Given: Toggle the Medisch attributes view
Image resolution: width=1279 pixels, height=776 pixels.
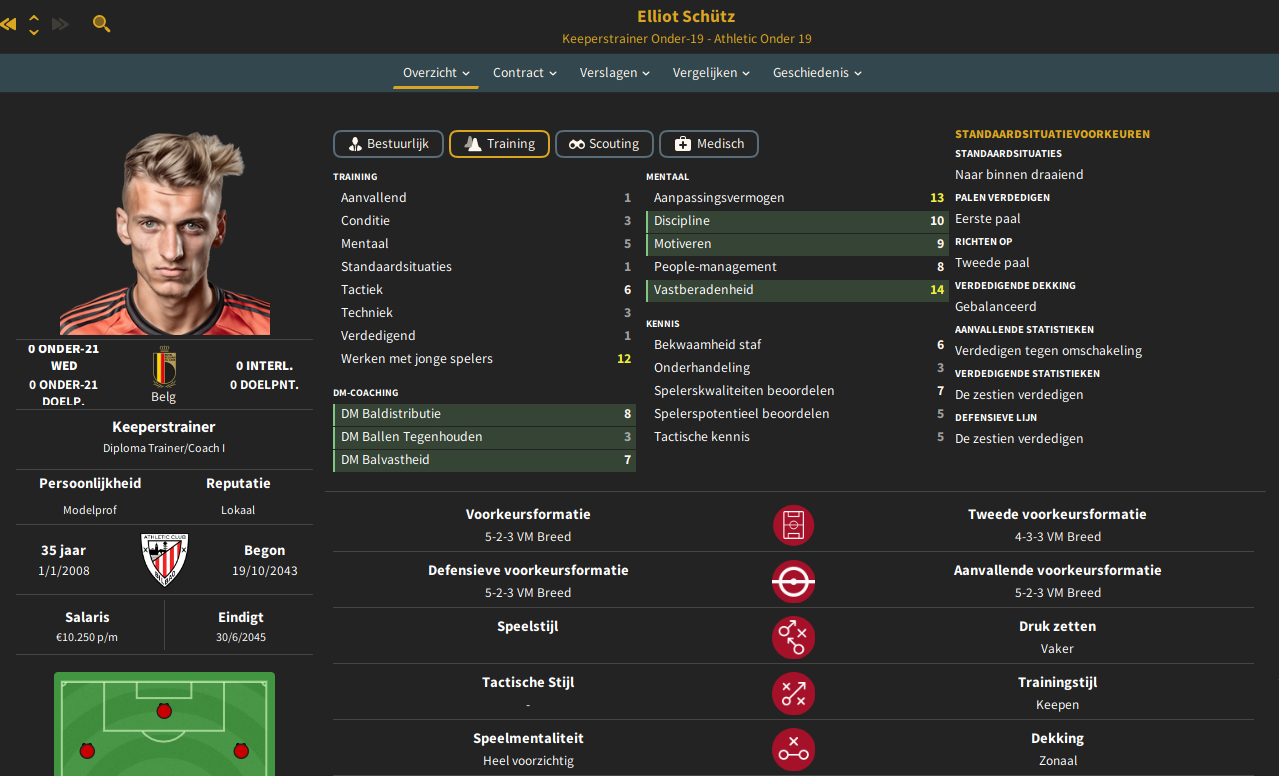Looking at the screenshot, I should click(x=709, y=144).
